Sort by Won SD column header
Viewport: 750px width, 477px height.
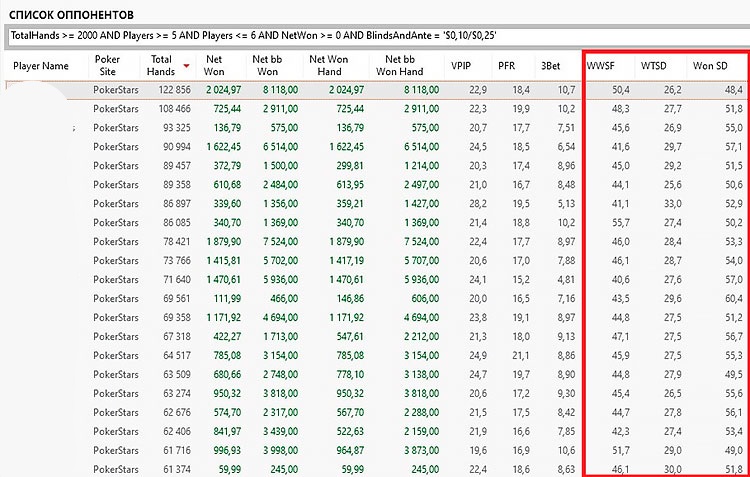tap(710, 66)
